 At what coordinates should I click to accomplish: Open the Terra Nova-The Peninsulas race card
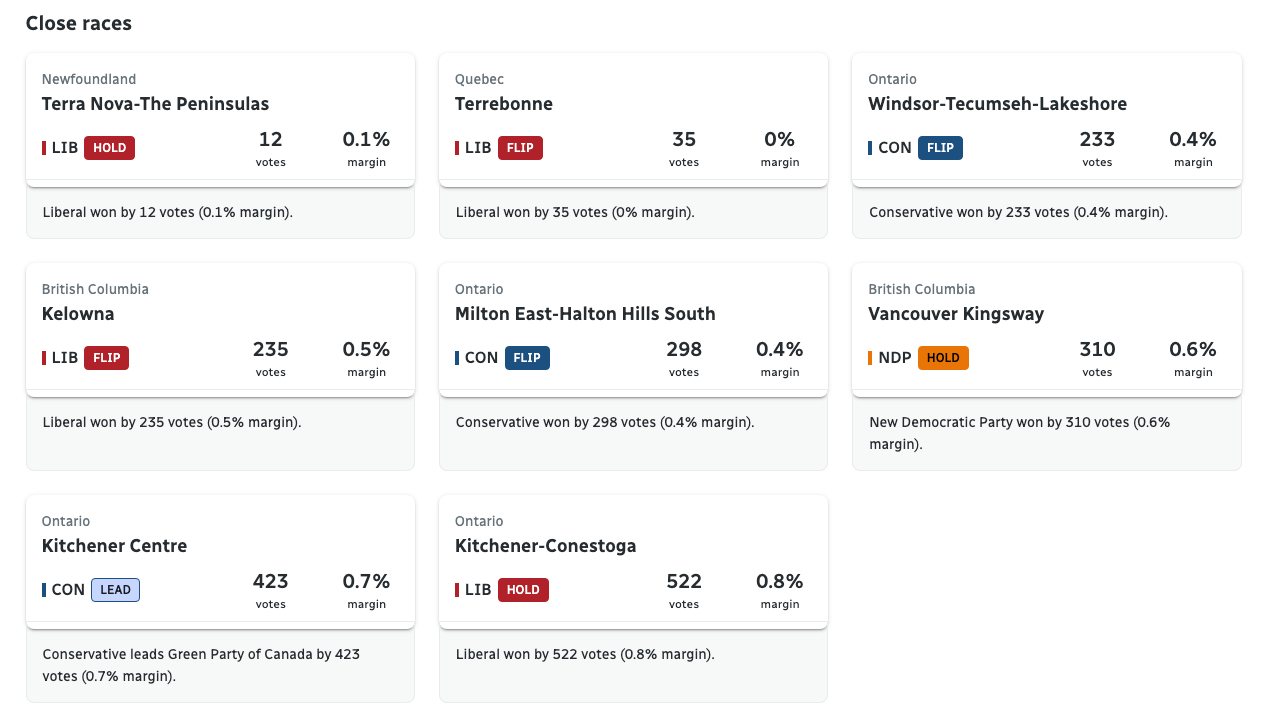155,104
